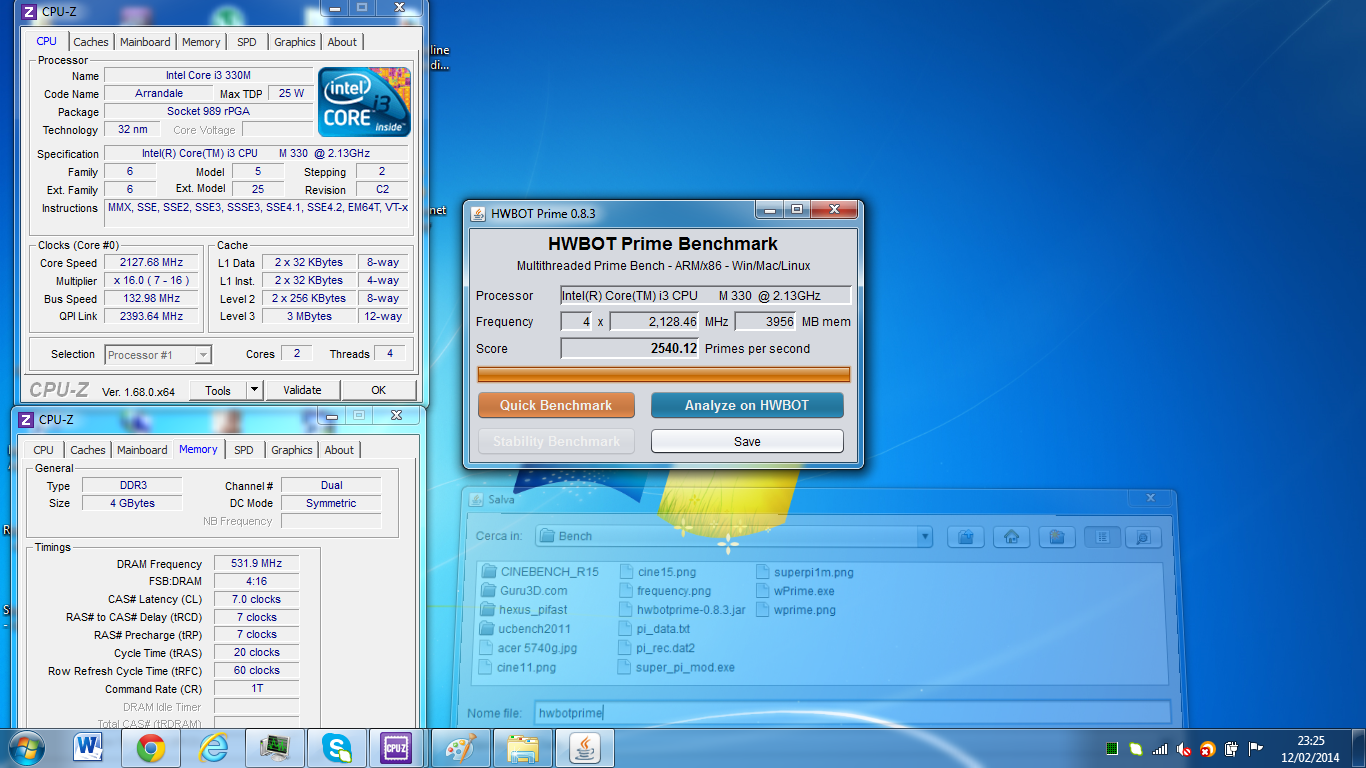Open Paint from the taskbar
The height and width of the screenshot is (768, 1366).
461,748
